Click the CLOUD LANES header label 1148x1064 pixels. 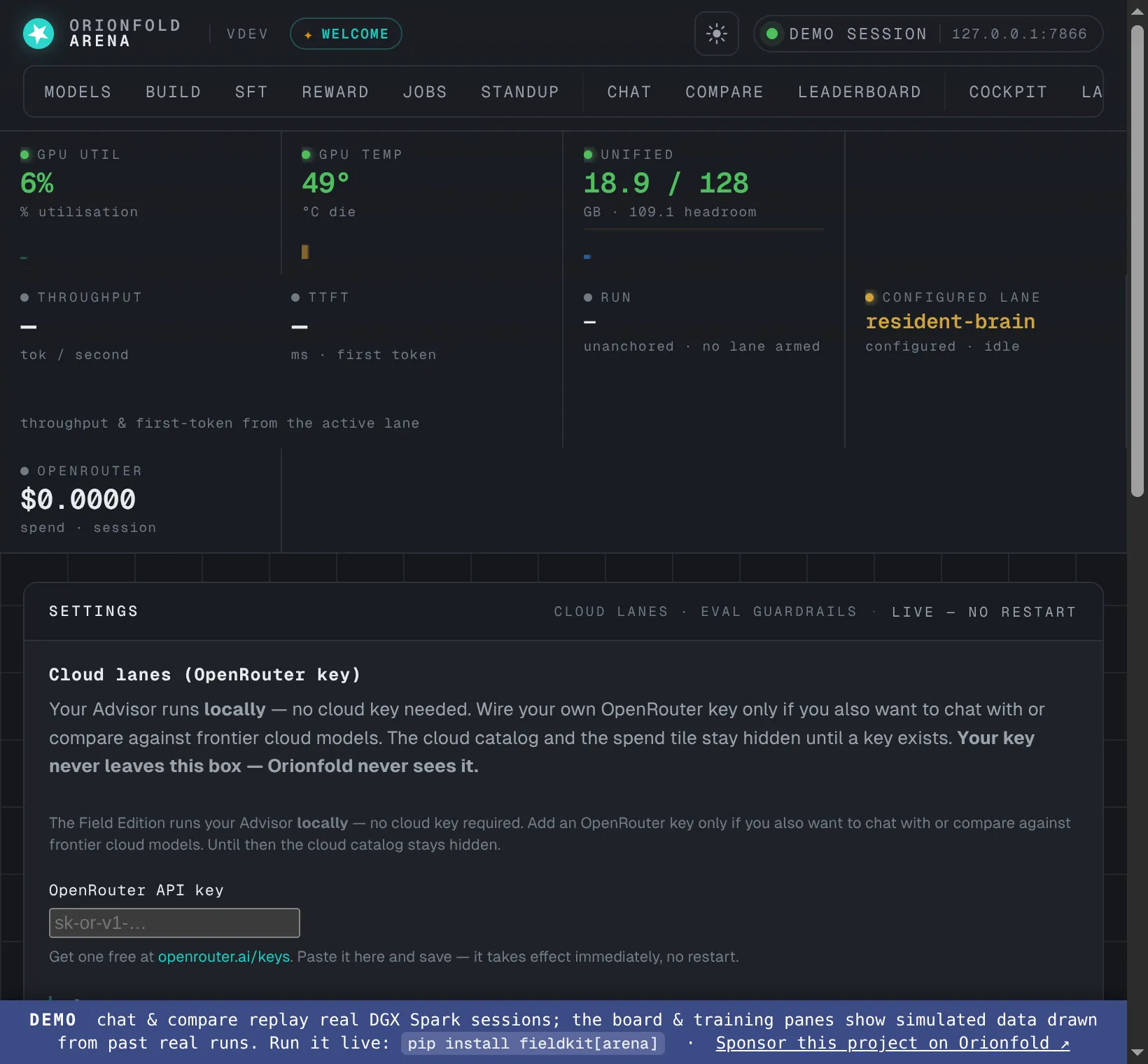610,612
